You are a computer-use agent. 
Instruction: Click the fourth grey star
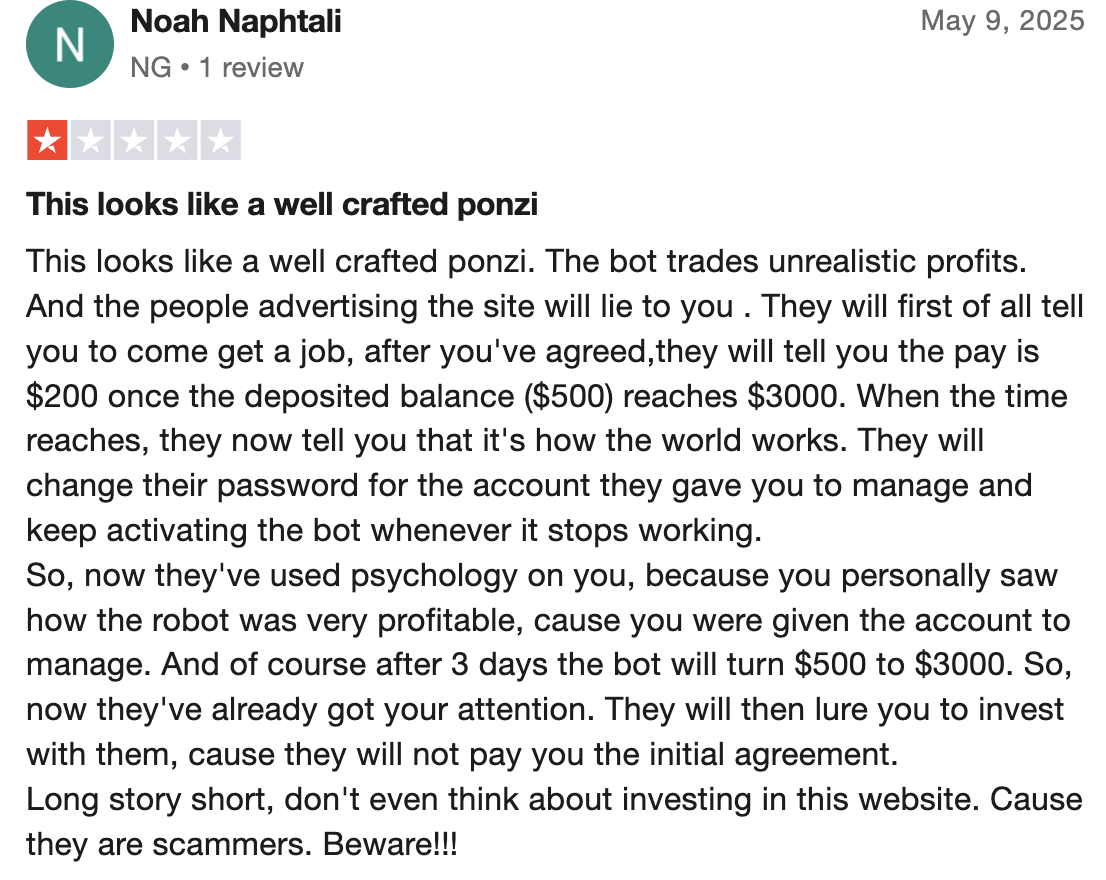click(x=177, y=140)
